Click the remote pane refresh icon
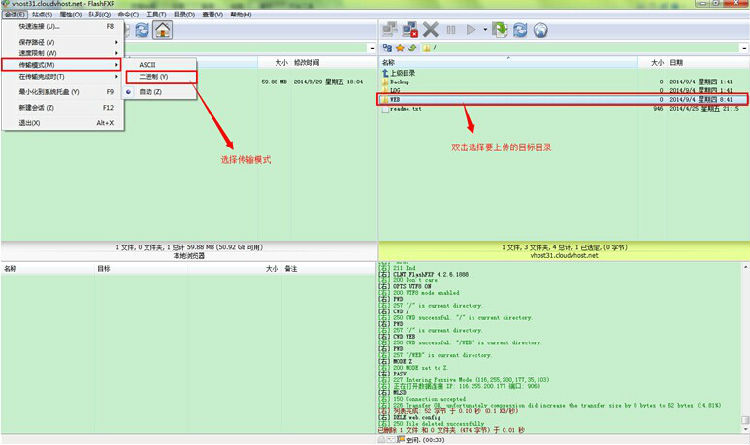750x445 pixels. click(x=520, y=30)
